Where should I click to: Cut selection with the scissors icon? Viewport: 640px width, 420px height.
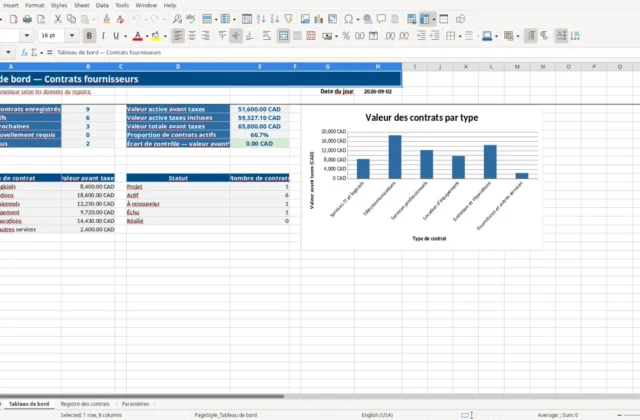pyautogui.click(x=58, y=19)
